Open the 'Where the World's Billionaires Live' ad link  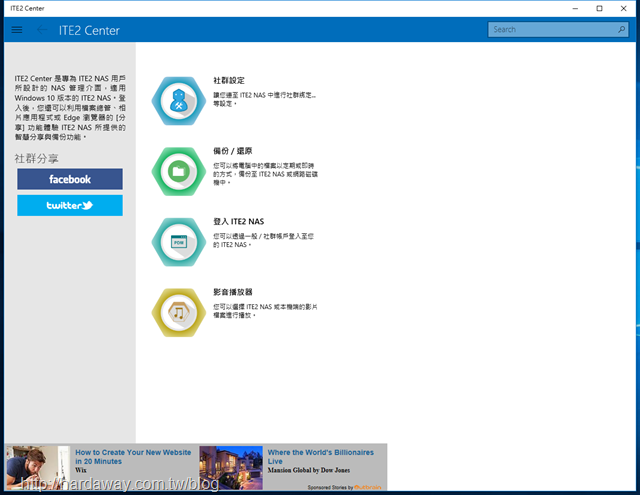coord(320,457)
